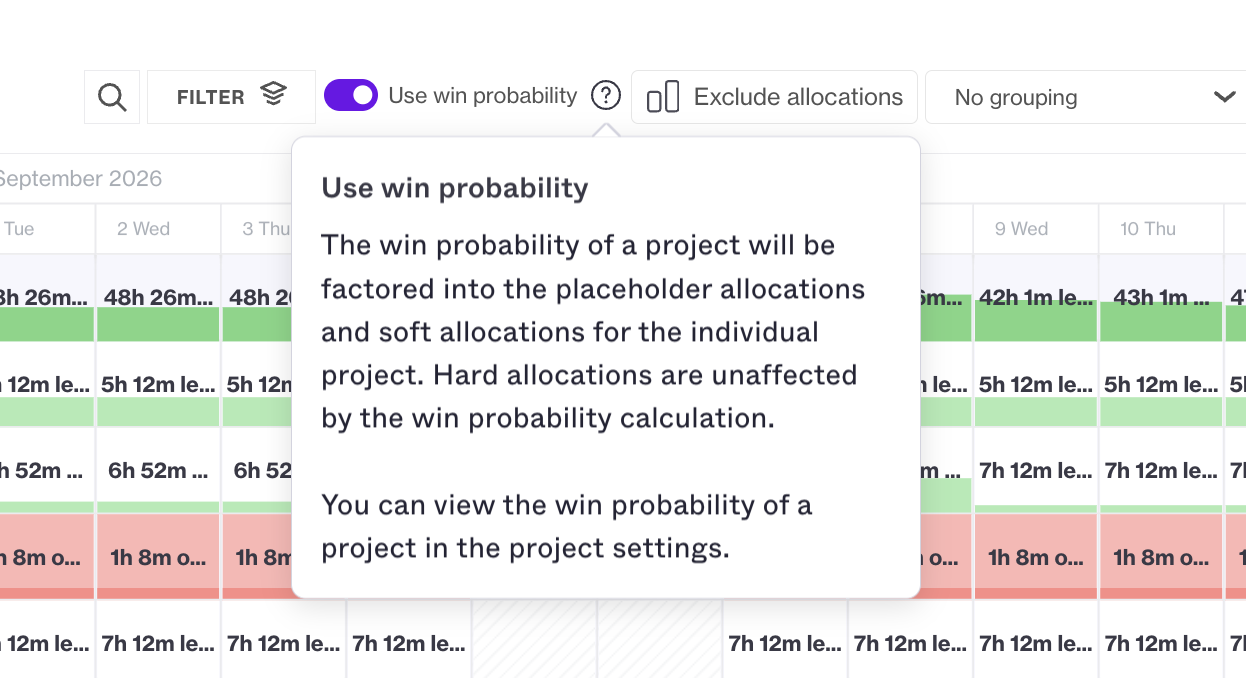Click the layers icon inside the FILTER button
The image size is (1246, 678).
coord(273,95)
